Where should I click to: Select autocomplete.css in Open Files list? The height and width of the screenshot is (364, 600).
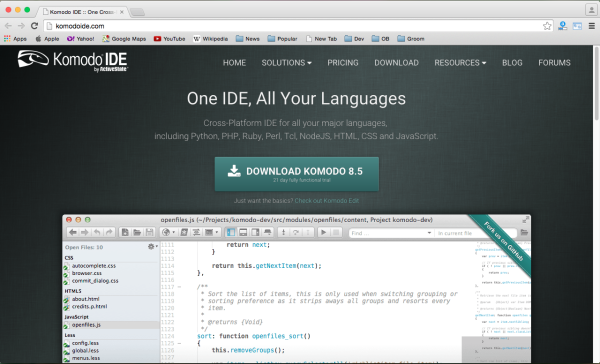coord(94,266)
